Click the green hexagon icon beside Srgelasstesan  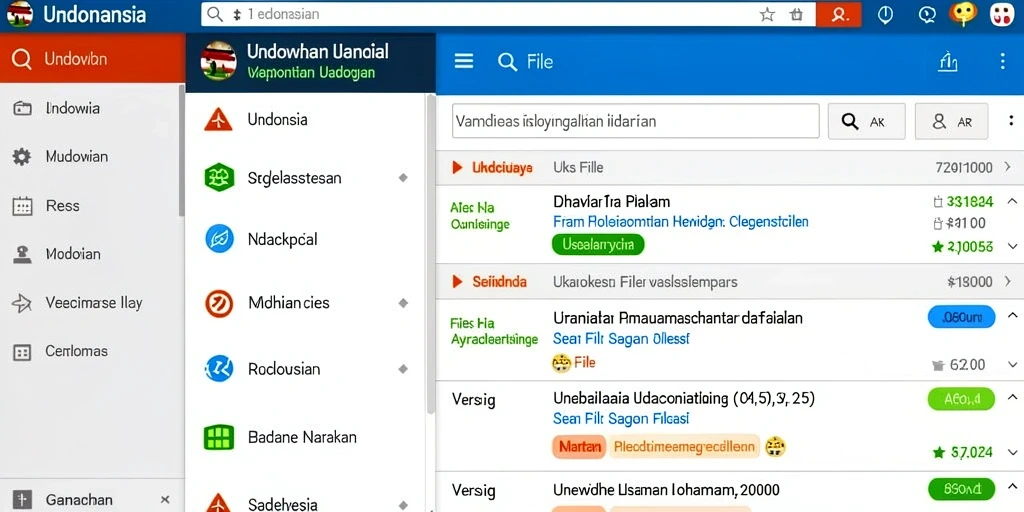pos(219,177)
